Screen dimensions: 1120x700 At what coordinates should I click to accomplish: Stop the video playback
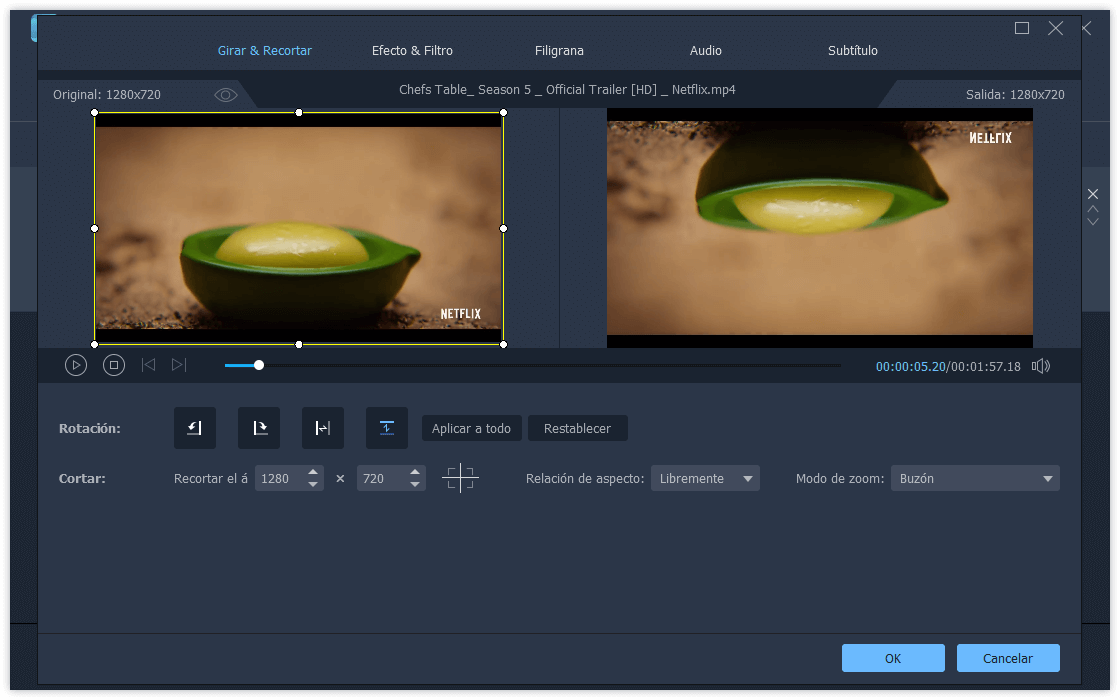114,366
